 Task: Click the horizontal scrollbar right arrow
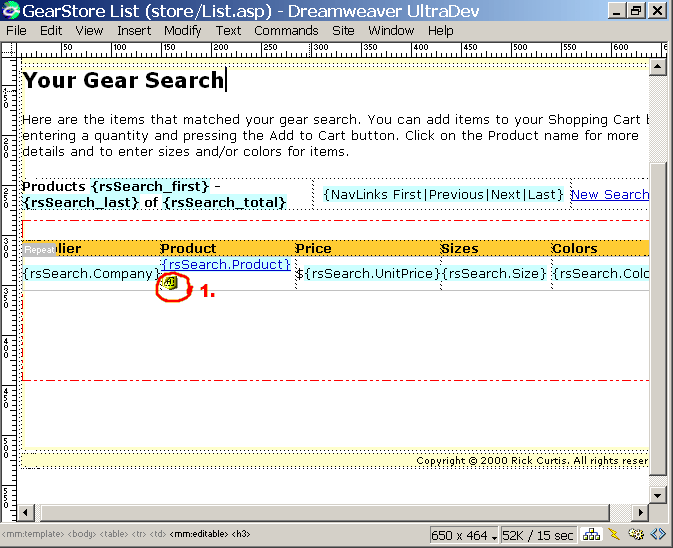click(x=640, y=512)
